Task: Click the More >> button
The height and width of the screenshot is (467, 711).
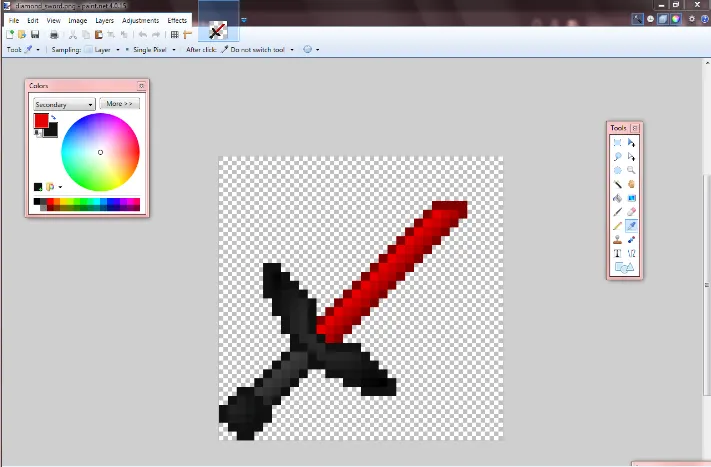Action: pos(119,104)
